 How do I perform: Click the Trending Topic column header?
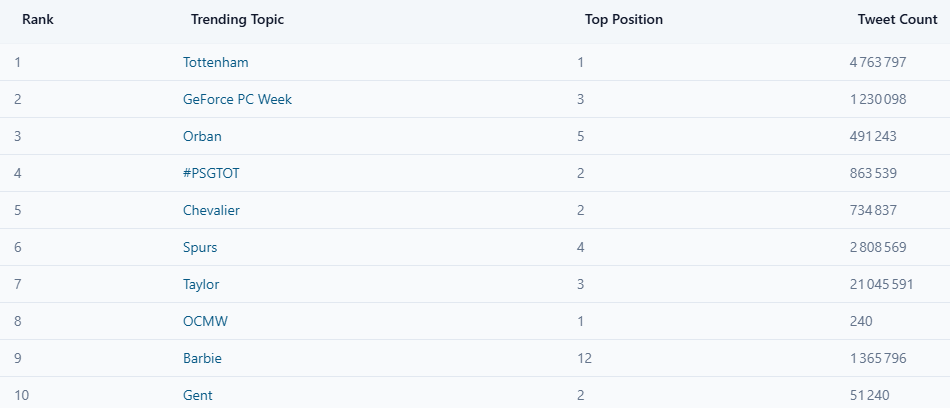237,19
